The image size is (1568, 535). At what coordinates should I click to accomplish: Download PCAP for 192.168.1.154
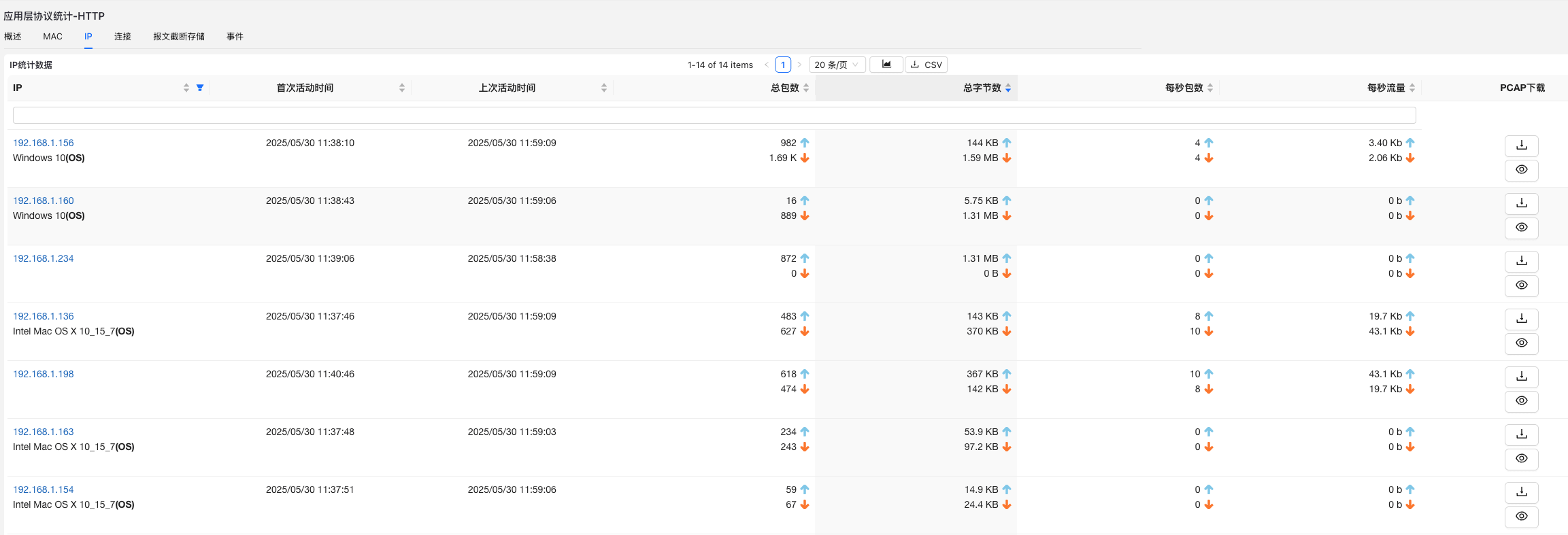click(x=1521, y=492)
